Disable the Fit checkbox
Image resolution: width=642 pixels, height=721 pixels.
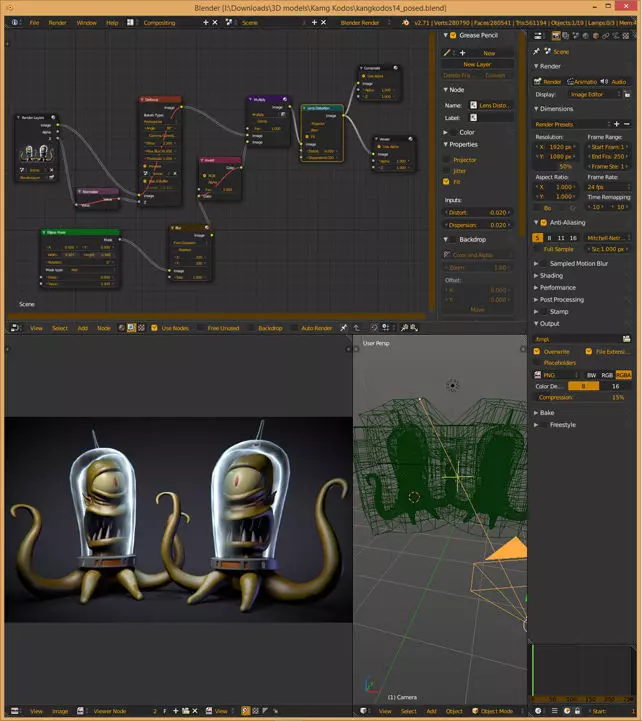[446, 182]
